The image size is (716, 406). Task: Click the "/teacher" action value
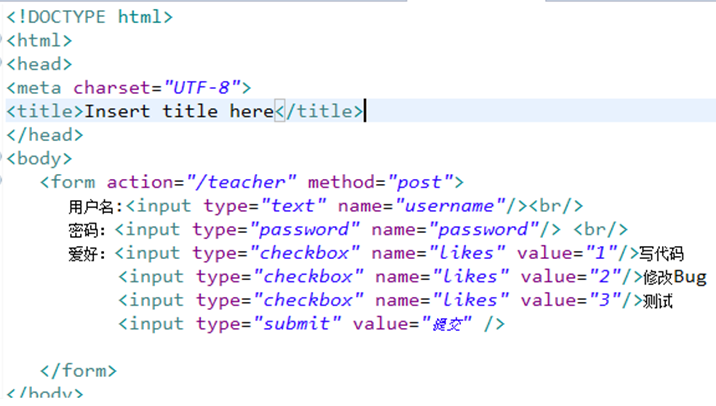(x=241, y=182)
